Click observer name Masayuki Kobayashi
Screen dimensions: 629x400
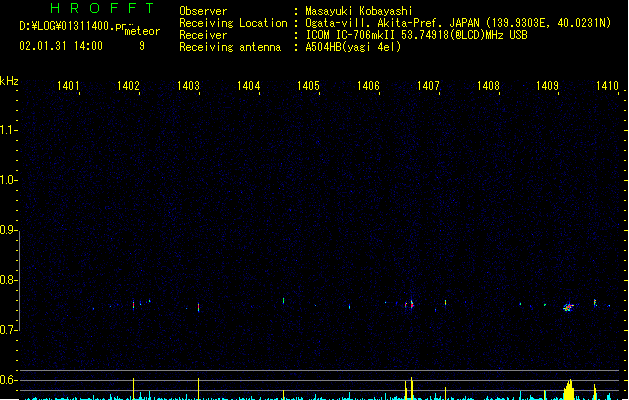tap(359, 11)
